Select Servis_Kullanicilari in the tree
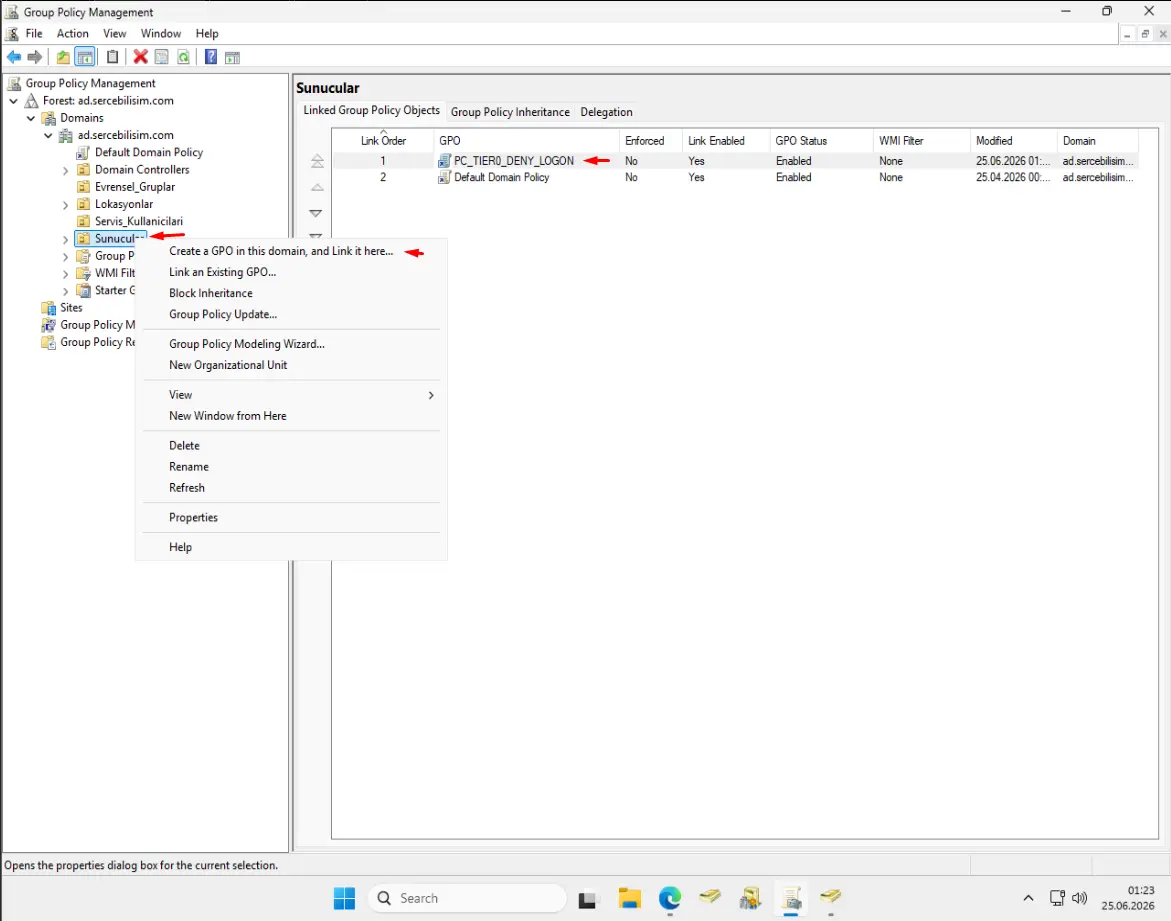The height and width of the screenshot is (921, 1171). click(x=139, y=221)
